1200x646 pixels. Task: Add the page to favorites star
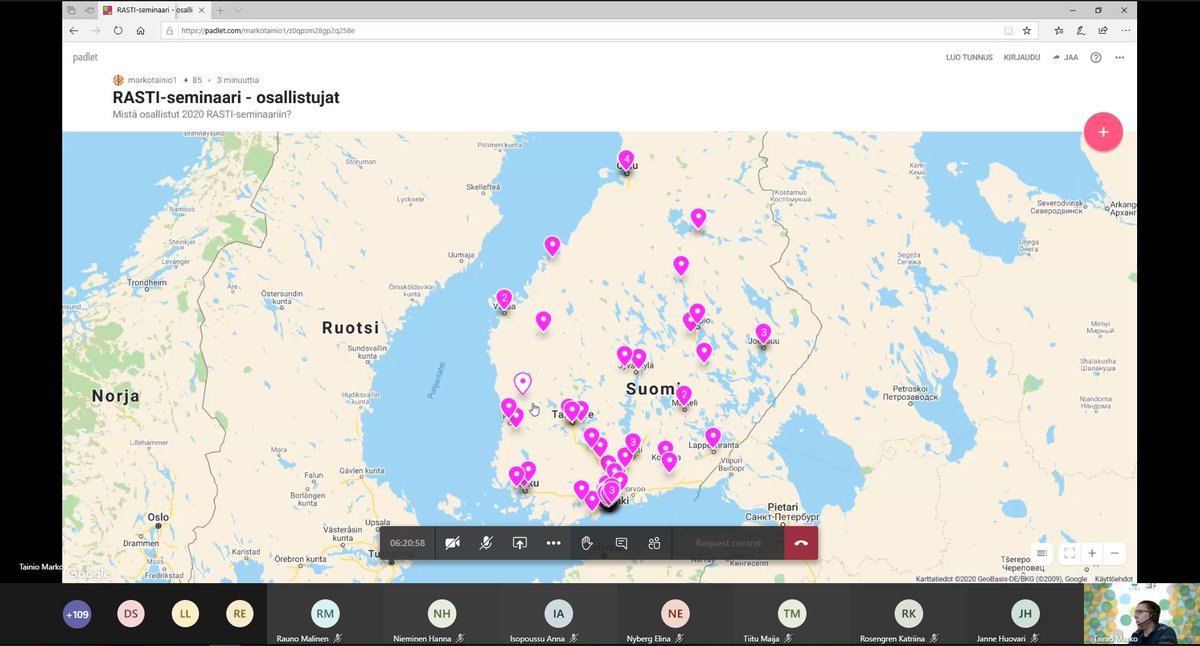1026,30
